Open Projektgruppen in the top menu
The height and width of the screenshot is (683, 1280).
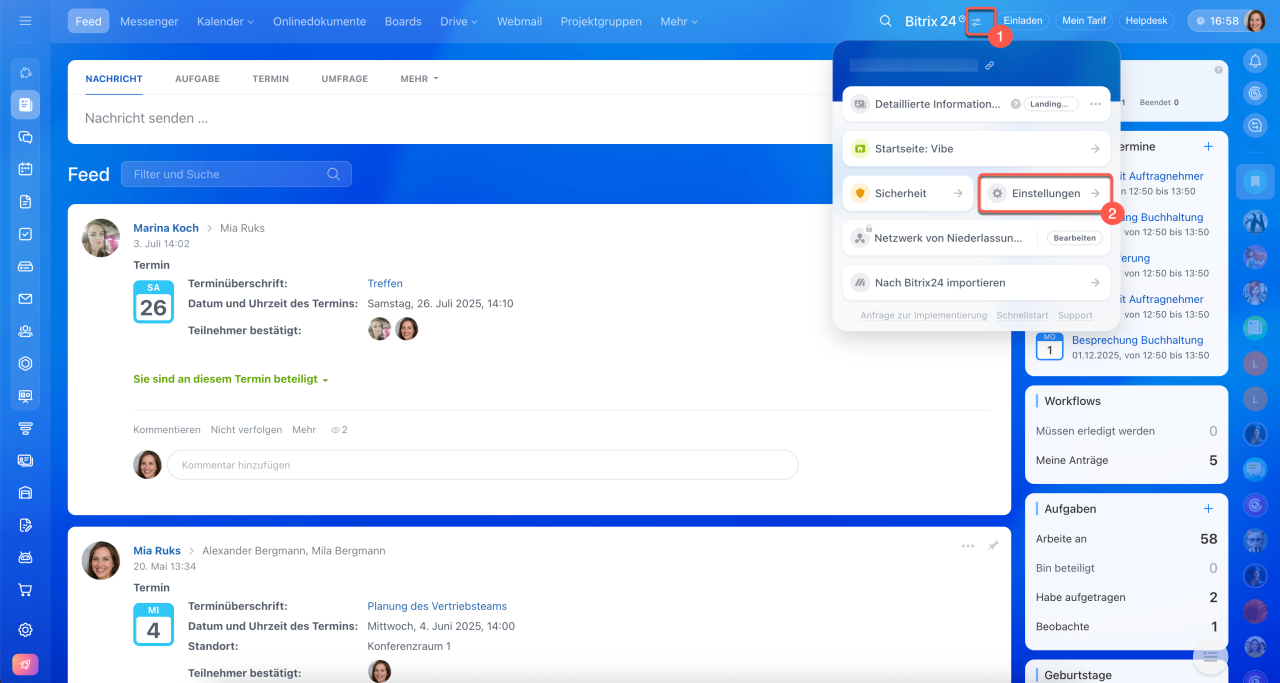click(x=601, y=21)
